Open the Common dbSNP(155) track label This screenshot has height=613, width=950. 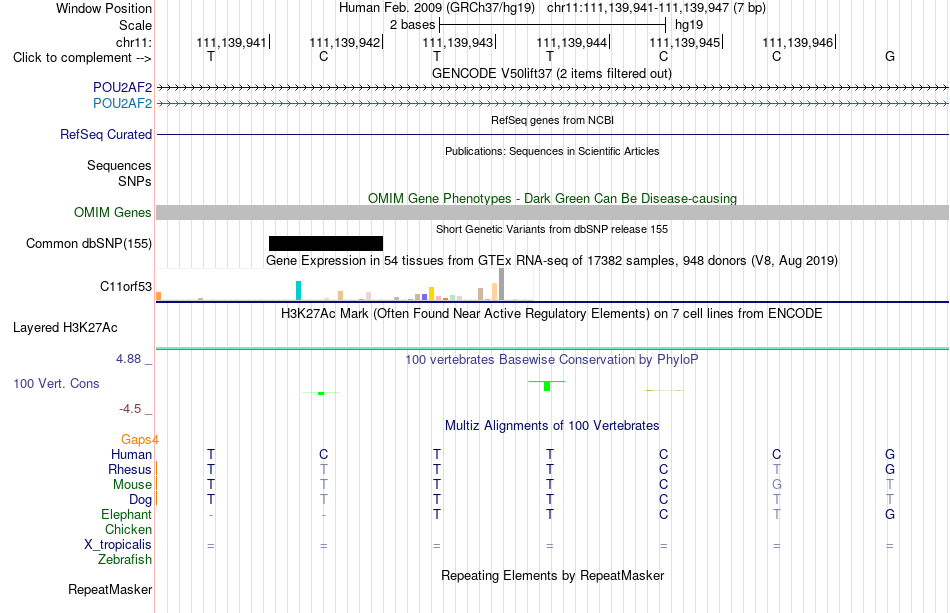click(x=88, y=244)
